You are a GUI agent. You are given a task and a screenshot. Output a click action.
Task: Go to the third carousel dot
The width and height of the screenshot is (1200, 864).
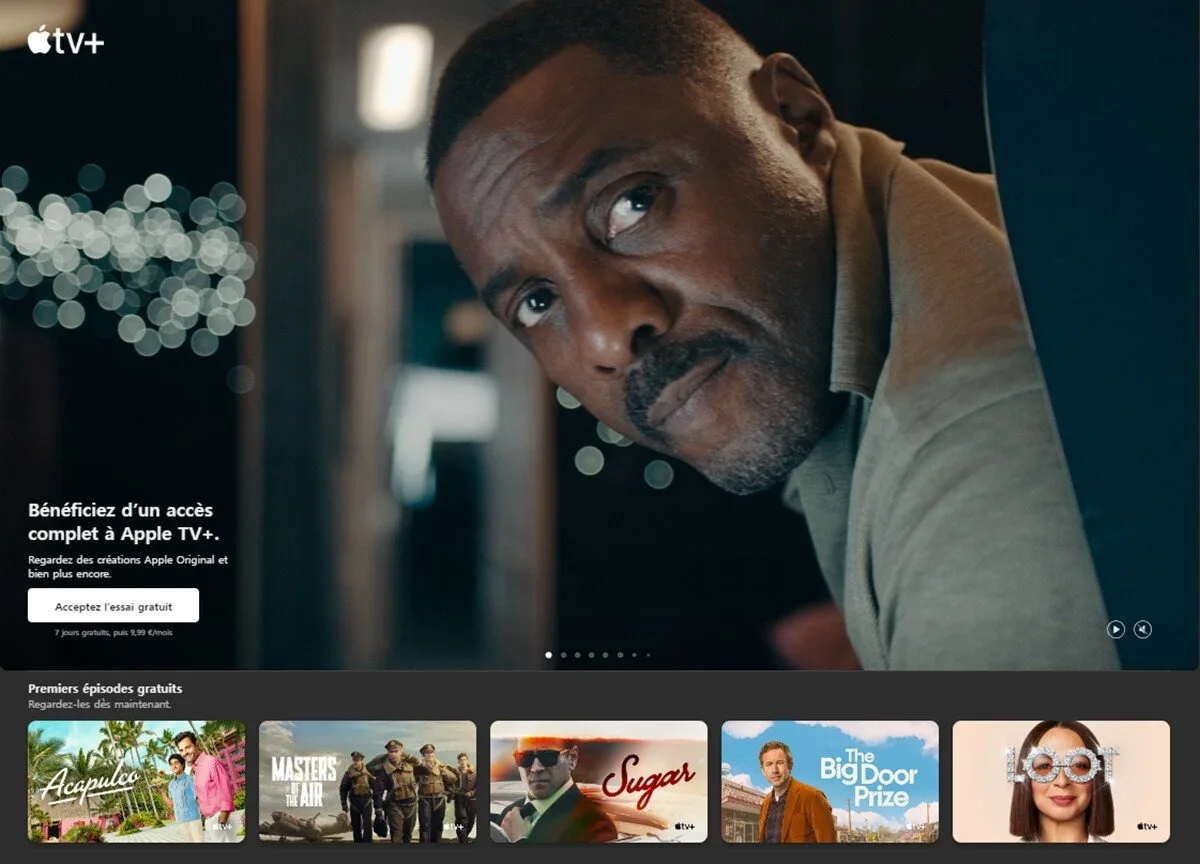(577, 655)
